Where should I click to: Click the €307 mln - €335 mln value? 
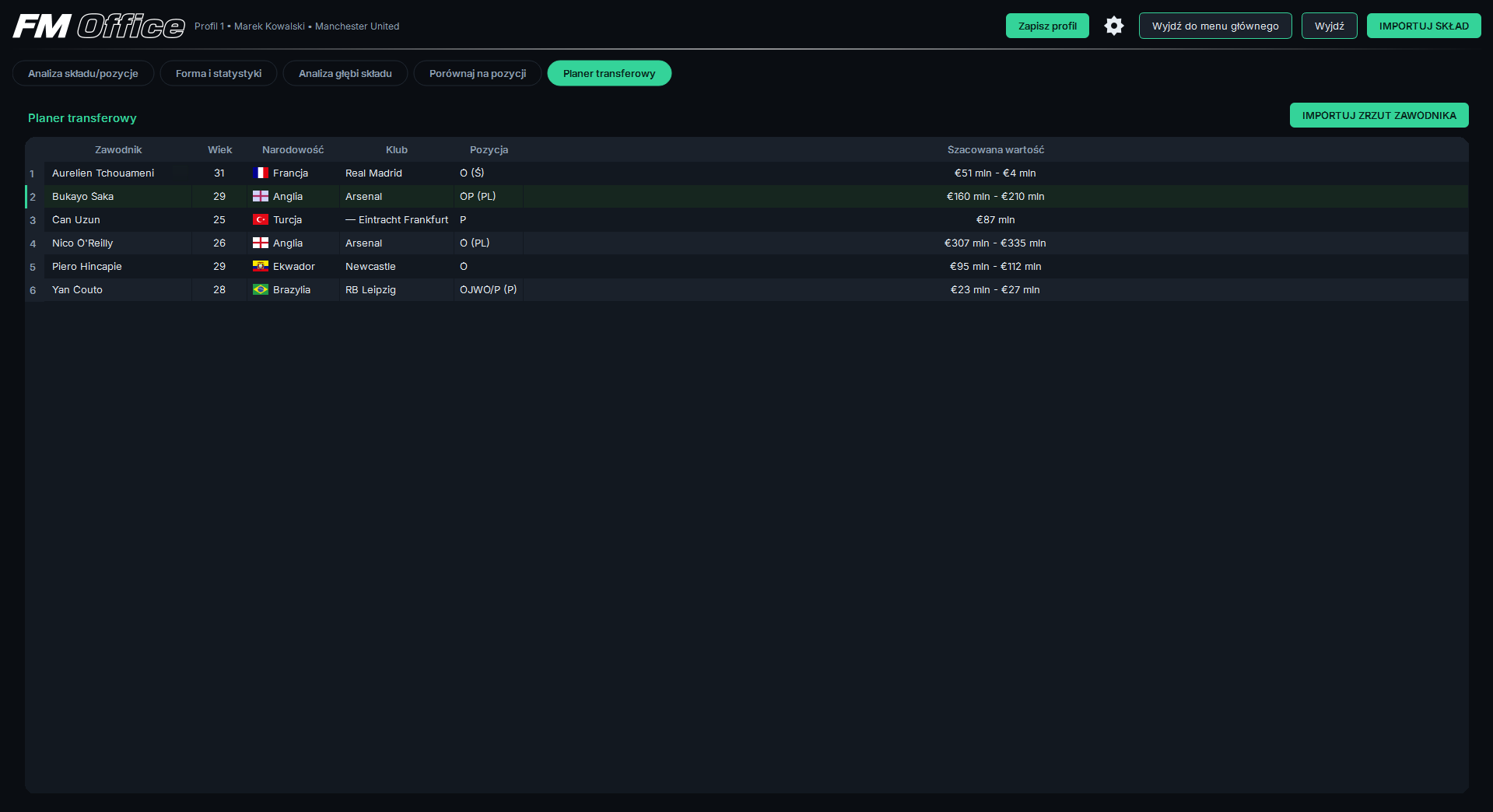coord(995,243)
